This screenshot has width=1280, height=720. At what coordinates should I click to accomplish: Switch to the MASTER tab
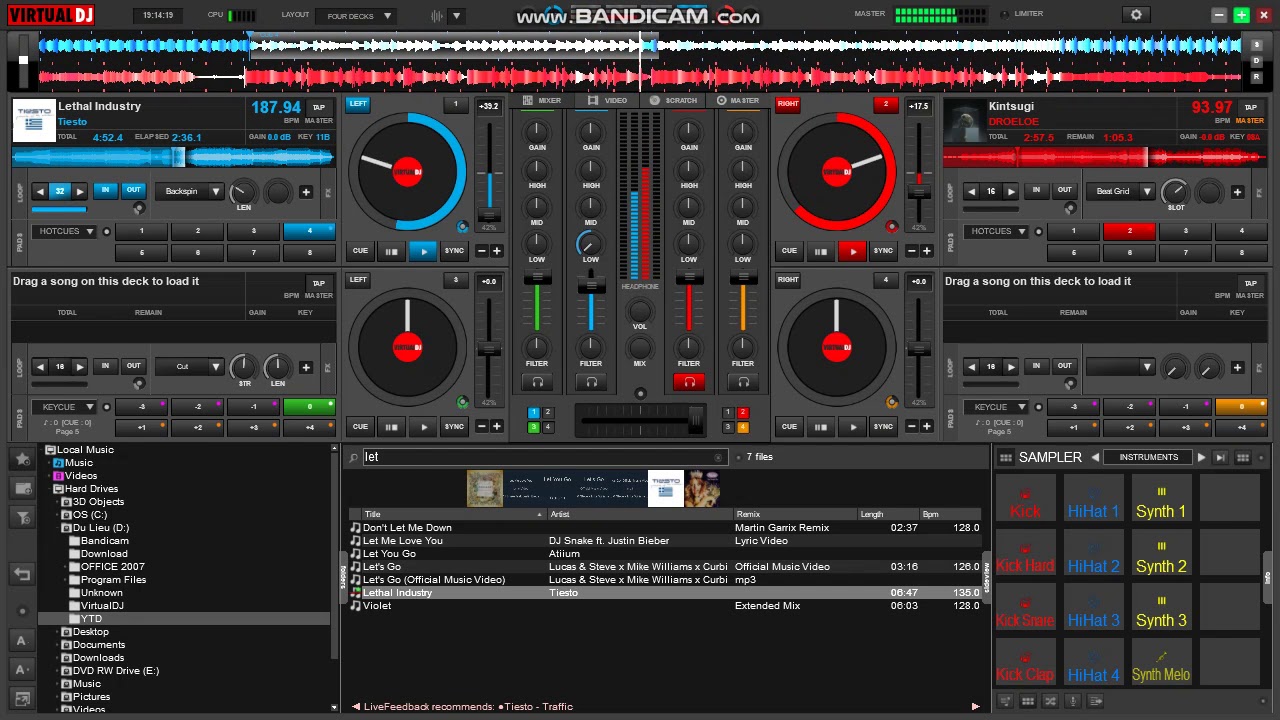pyautogui.click(x=738, y=101)
